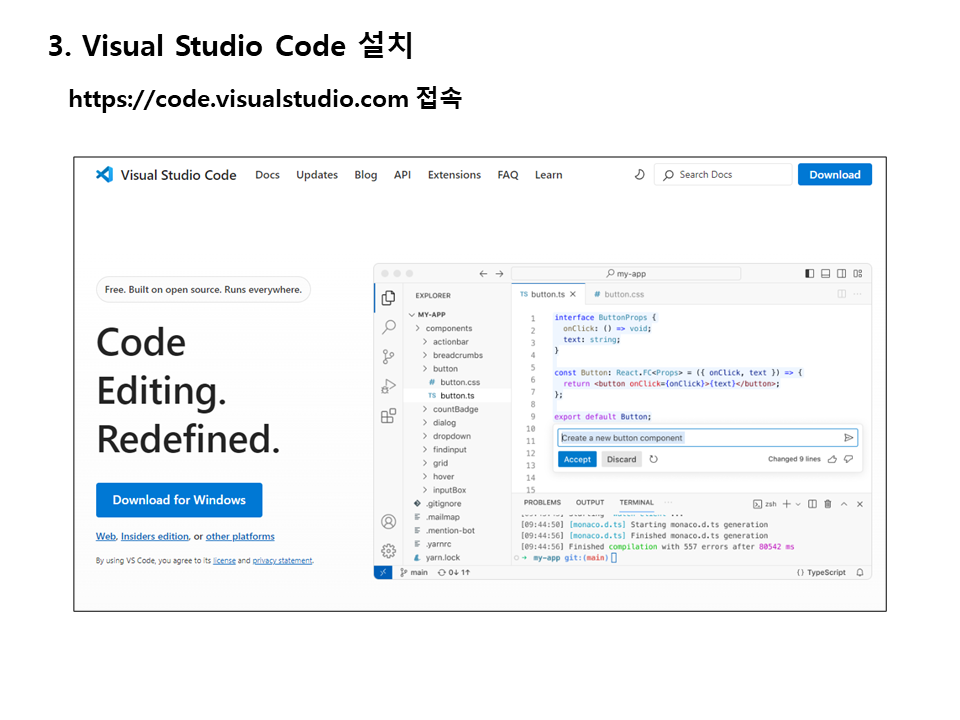The width and height of the screenshot is (960, 720).
Task: Click the Accept button
Action: [577, 459]
